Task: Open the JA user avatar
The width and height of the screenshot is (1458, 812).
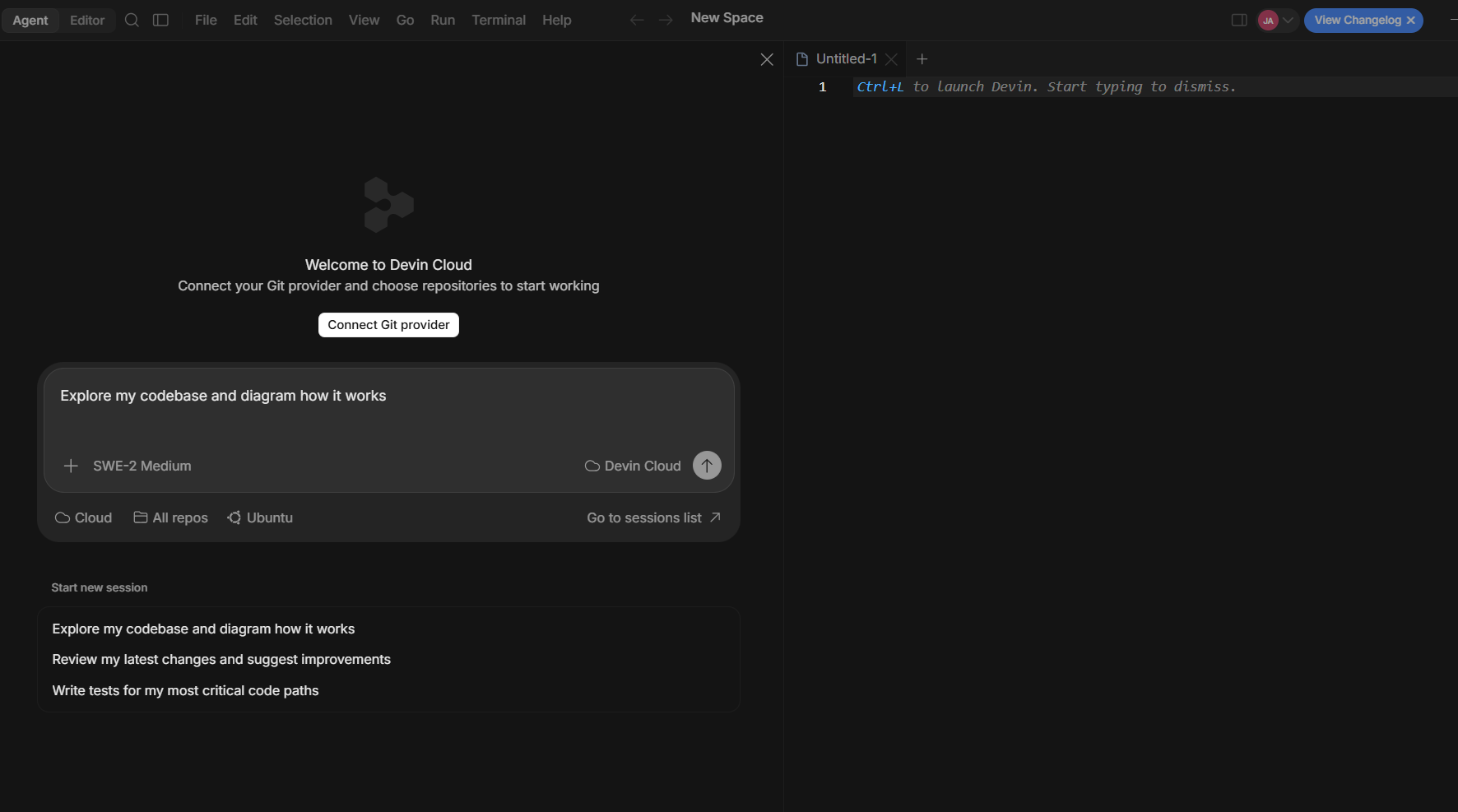Action: click(x=1268, y=21)
